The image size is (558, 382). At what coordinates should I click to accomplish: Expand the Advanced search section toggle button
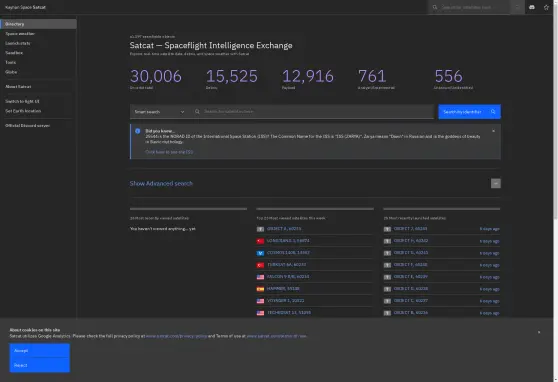(496, 183)
